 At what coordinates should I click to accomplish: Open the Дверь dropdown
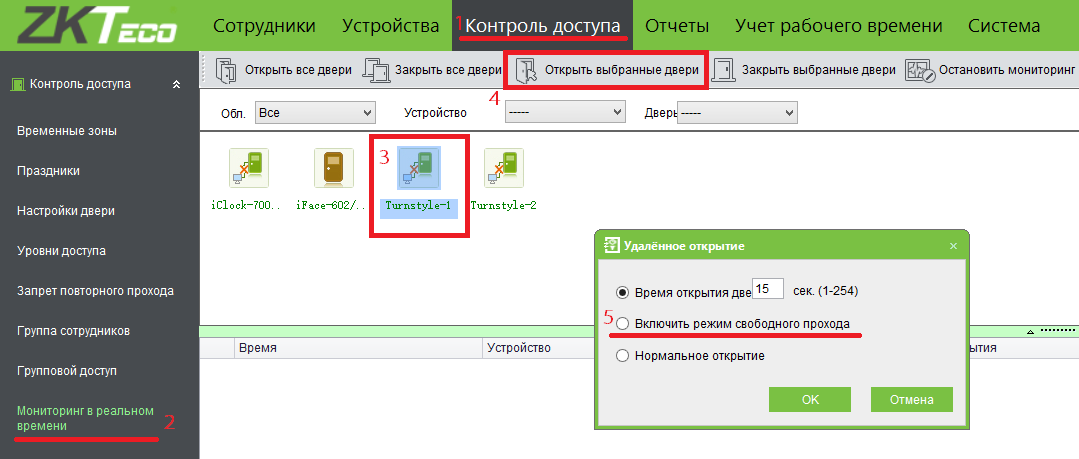738,112
